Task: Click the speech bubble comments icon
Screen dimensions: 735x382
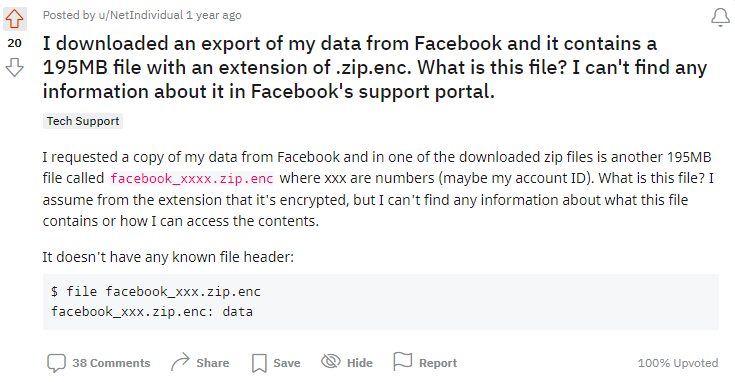Action: pyautogui.click(x=56, y=363)
